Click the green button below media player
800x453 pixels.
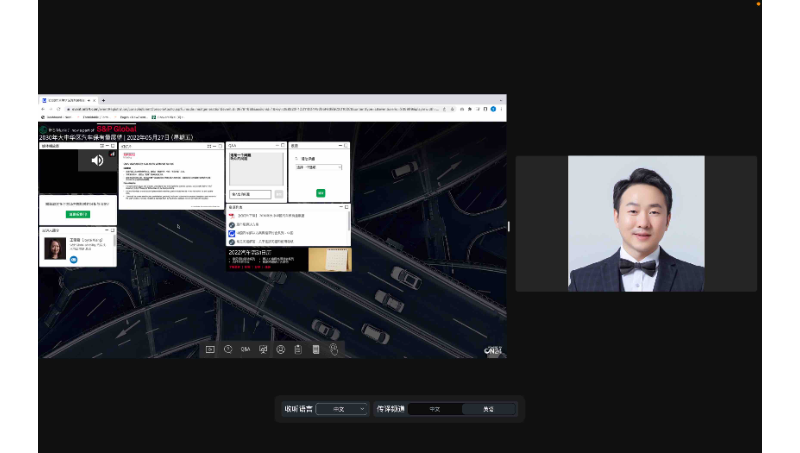pyautogui.click(x=78, y=214)
